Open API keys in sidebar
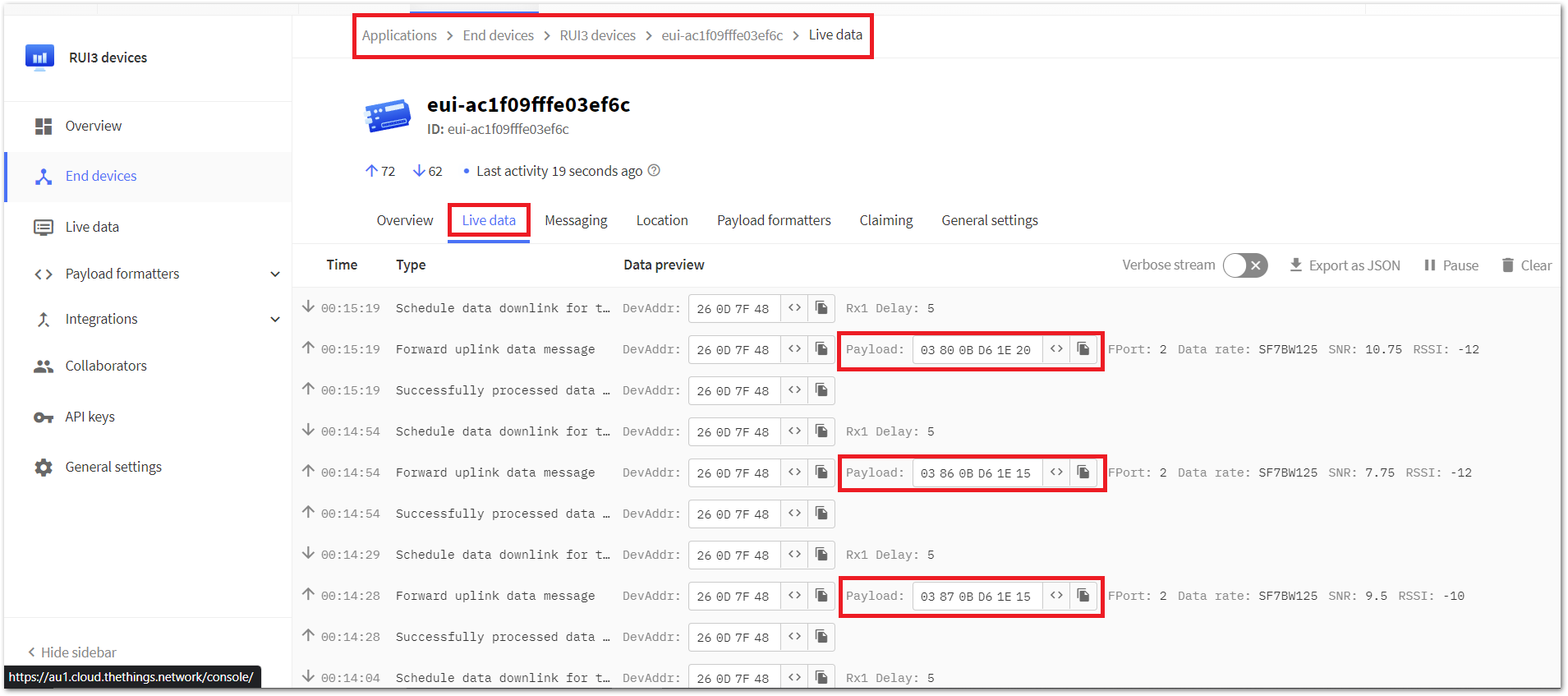This screenshot has width=1568, height=696. click(90, 417)
